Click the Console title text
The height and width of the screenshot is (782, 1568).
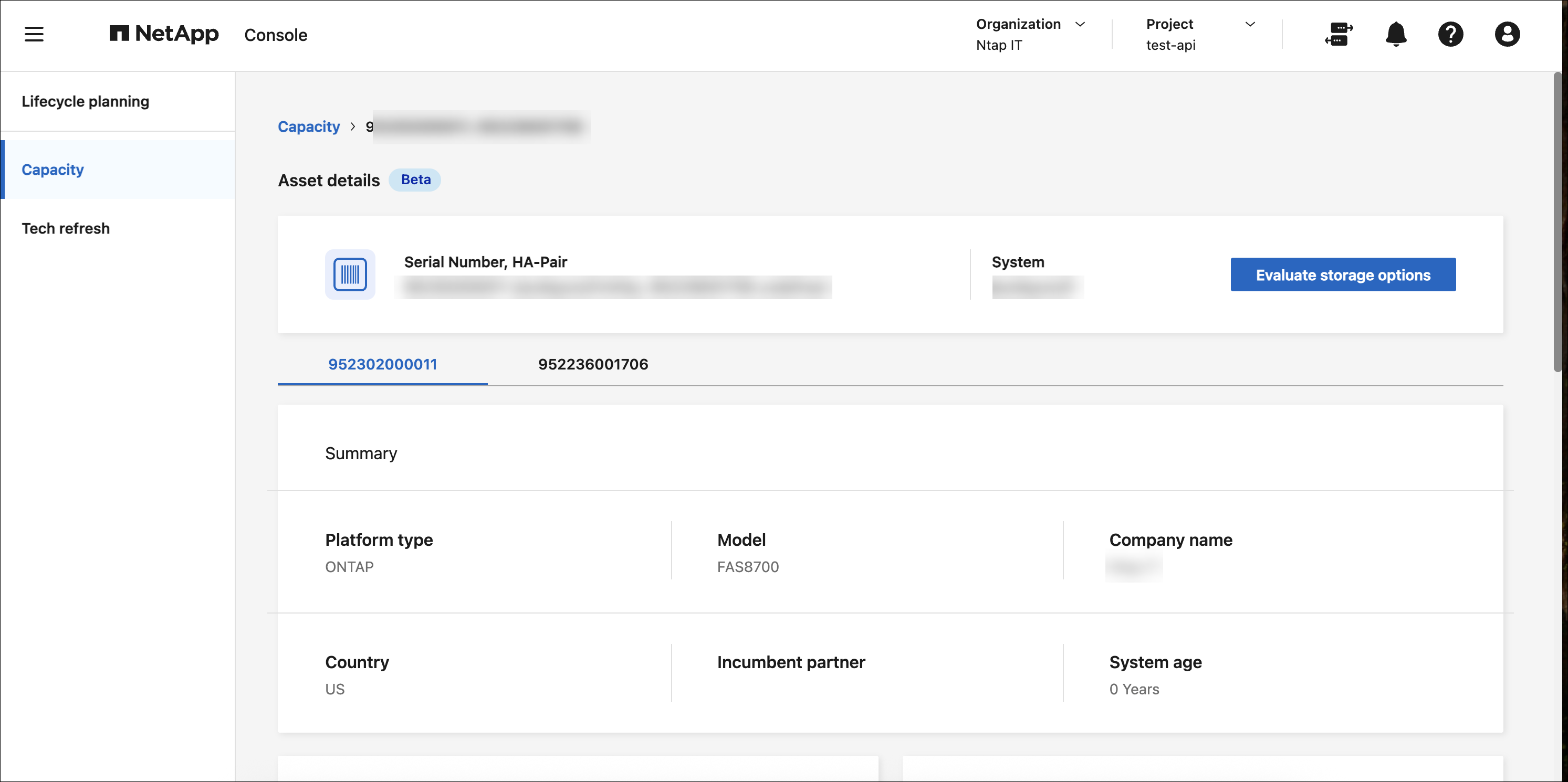point(276,35)
